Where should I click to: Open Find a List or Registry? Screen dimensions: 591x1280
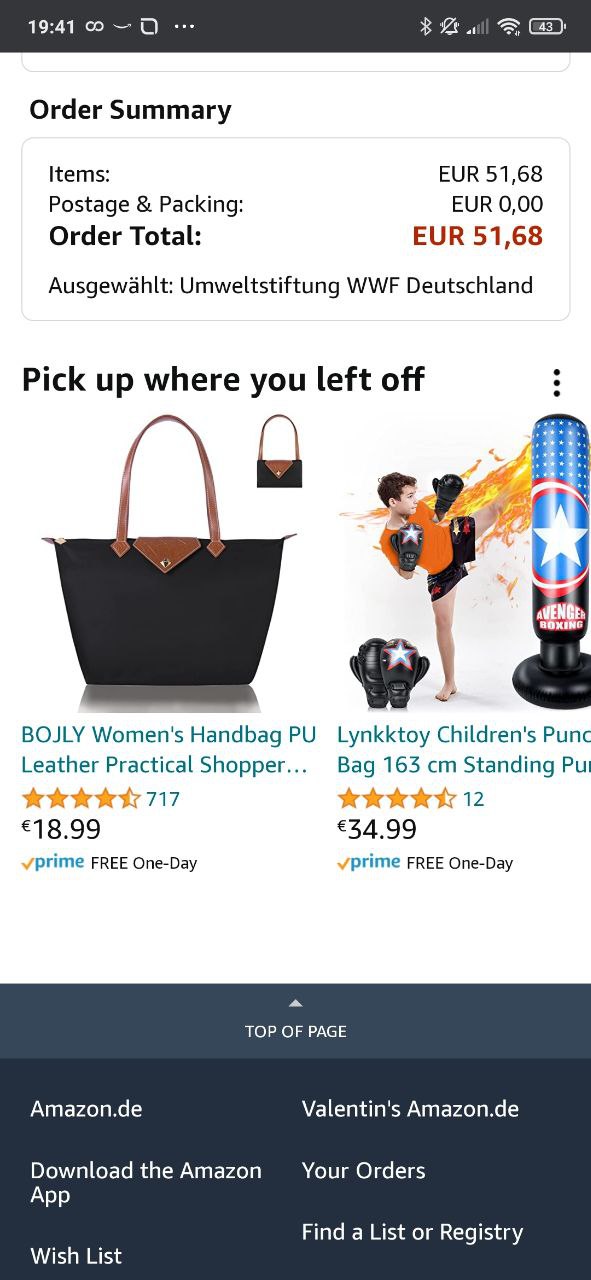pyautogui.click(x=412, y=1233)
